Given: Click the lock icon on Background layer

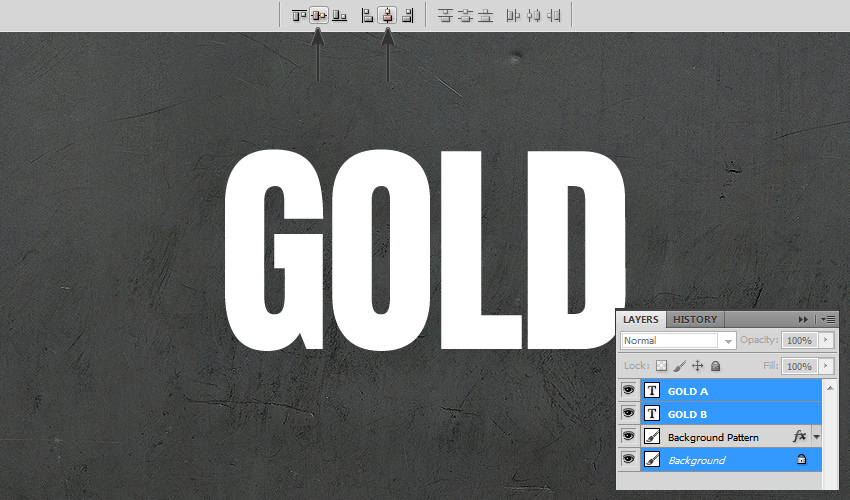Looking at the screenshot, I should tap(801, 459).
